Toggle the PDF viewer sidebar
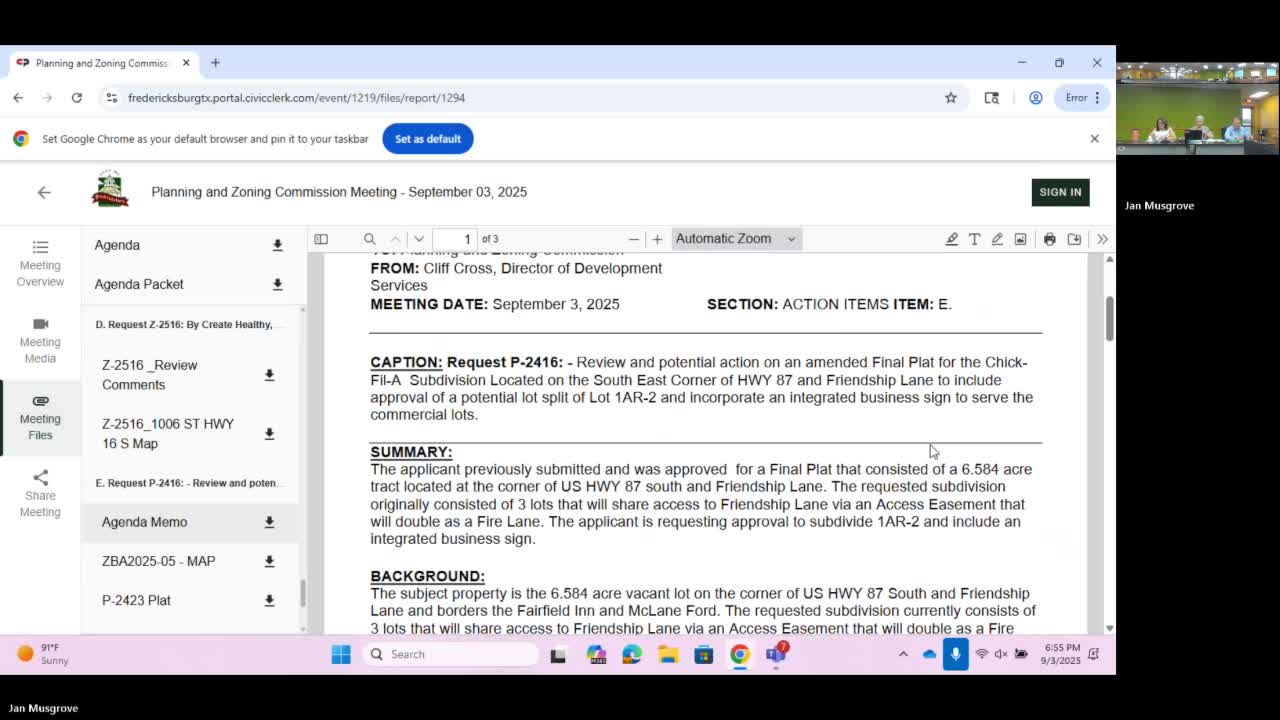Viewport: 1280px width, 720px height. coord(321,239)
